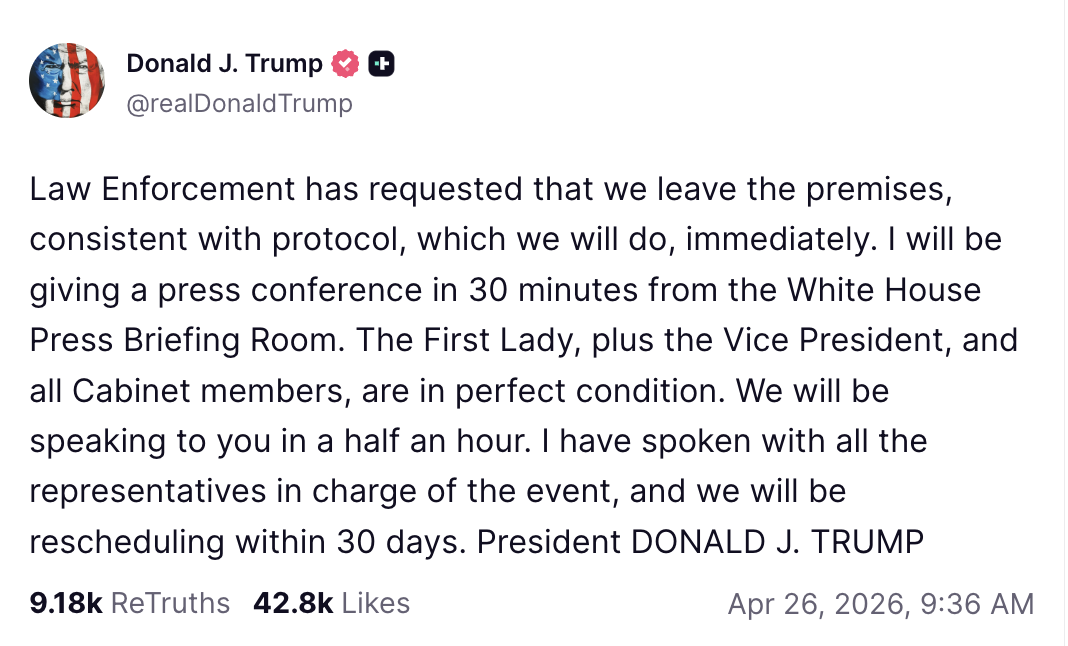Click the "President DONALD J. TRUMP" signature

point(699,541)
